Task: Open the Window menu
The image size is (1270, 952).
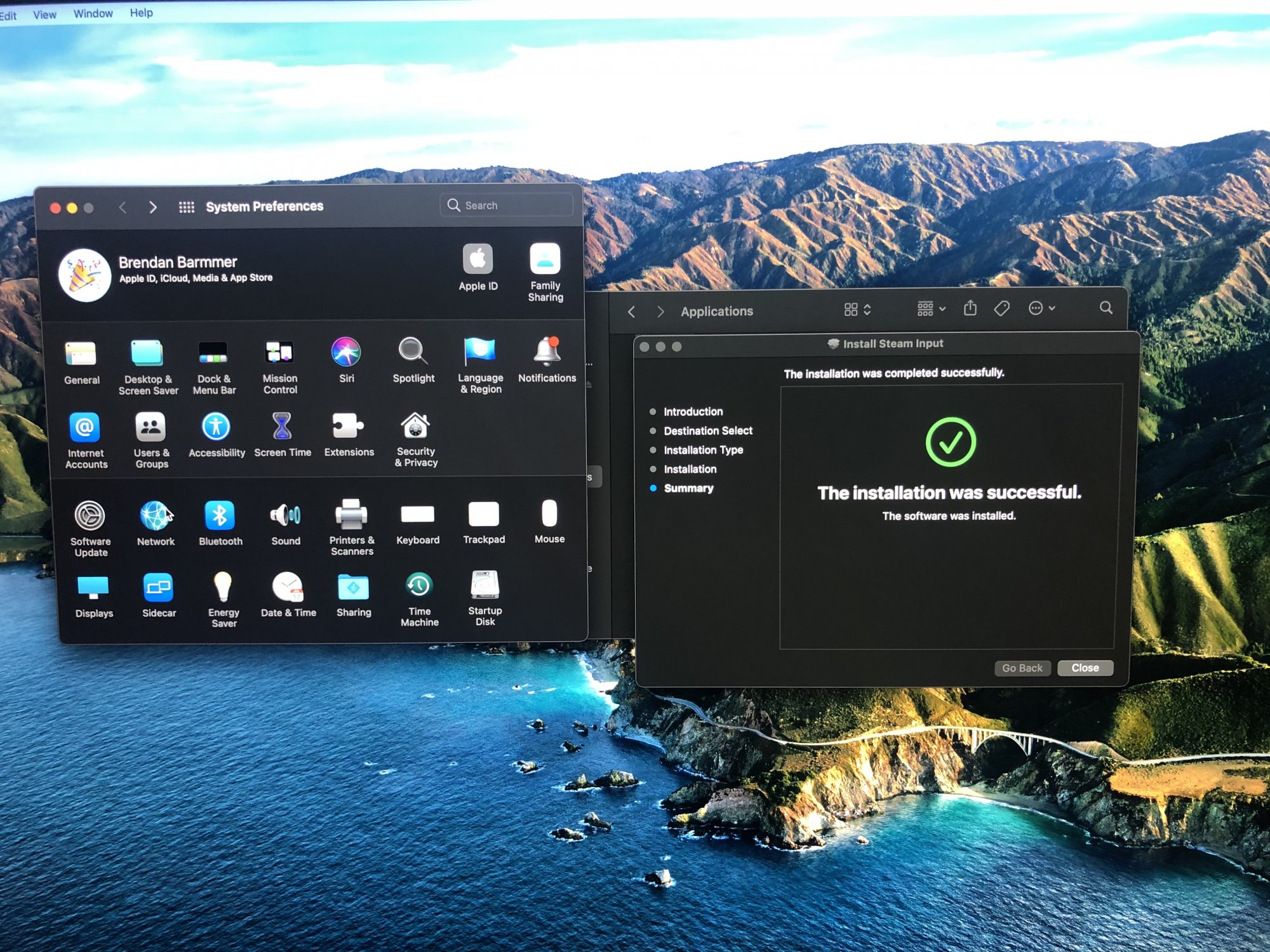Action: (93, 13)
